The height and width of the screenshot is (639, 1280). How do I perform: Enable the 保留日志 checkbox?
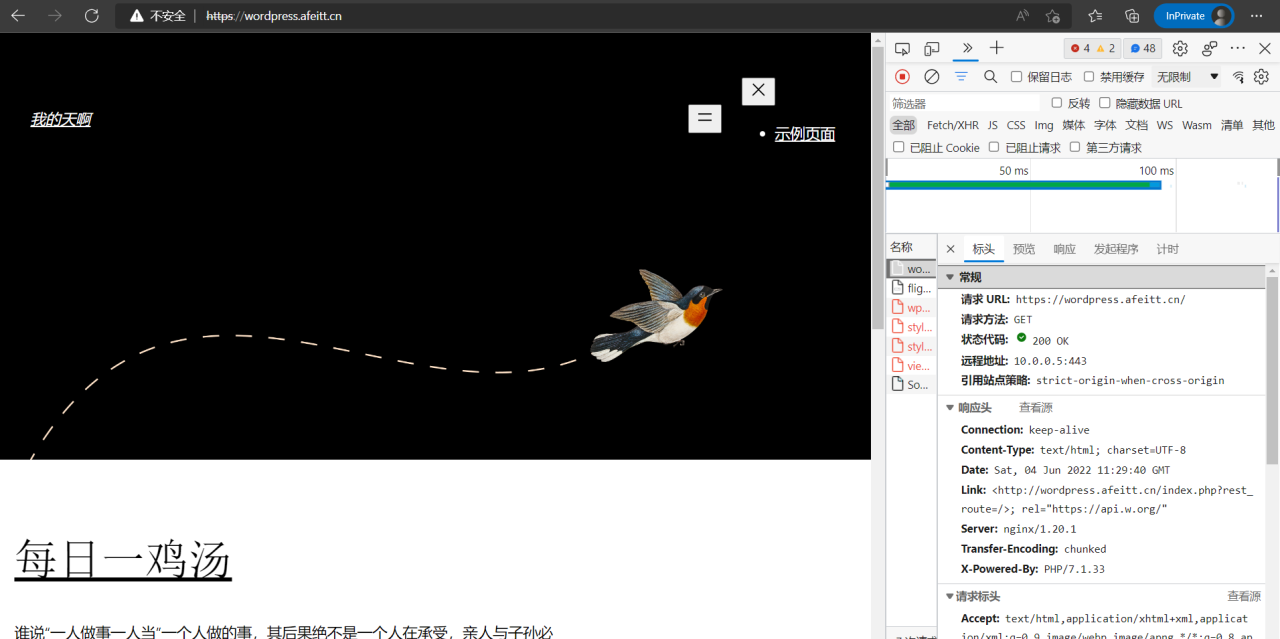click(x=1017, y=77)
